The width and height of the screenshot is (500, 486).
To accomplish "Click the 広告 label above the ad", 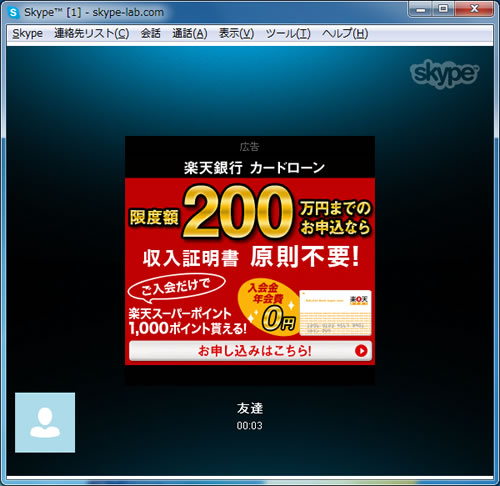I will [x=250, y=147].
